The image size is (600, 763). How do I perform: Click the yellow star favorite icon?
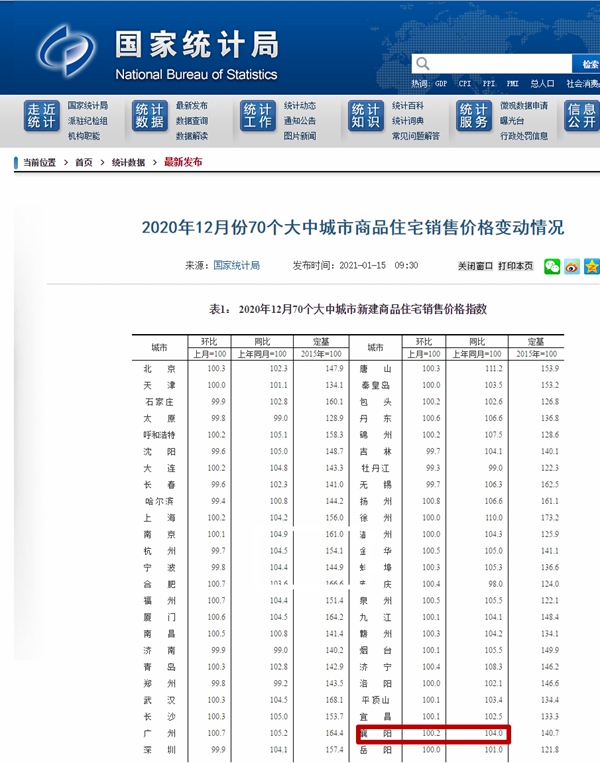click(591, 266)
